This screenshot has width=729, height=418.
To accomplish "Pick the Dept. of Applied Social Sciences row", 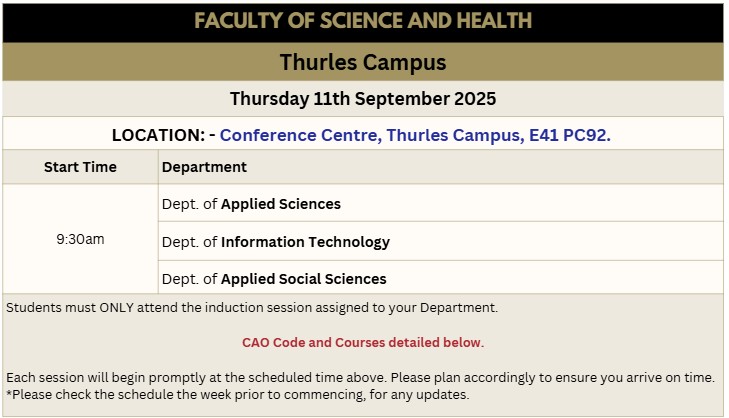I will 274,279.
